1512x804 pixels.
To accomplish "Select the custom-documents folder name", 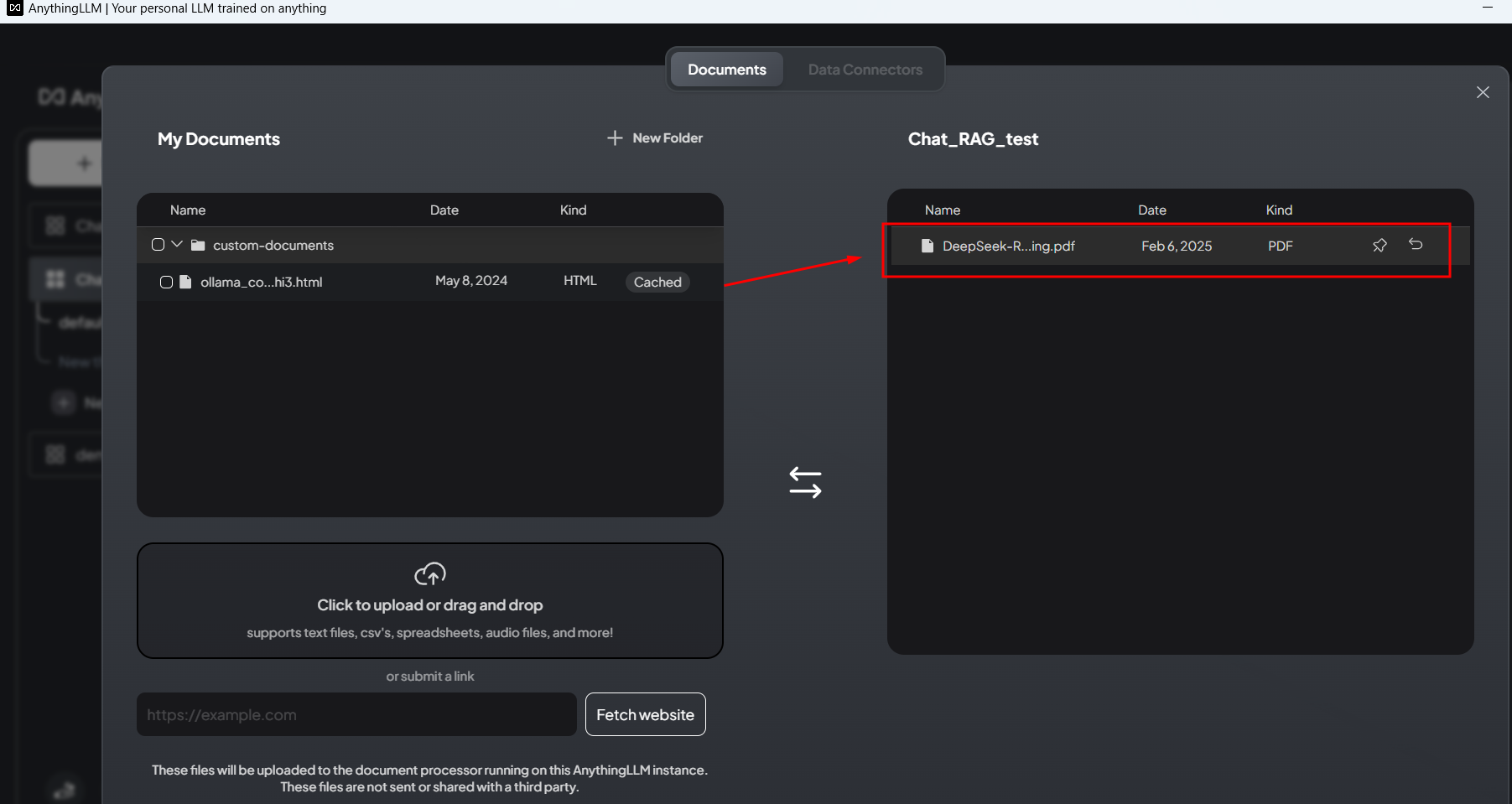I will click(x=273, y=245).
